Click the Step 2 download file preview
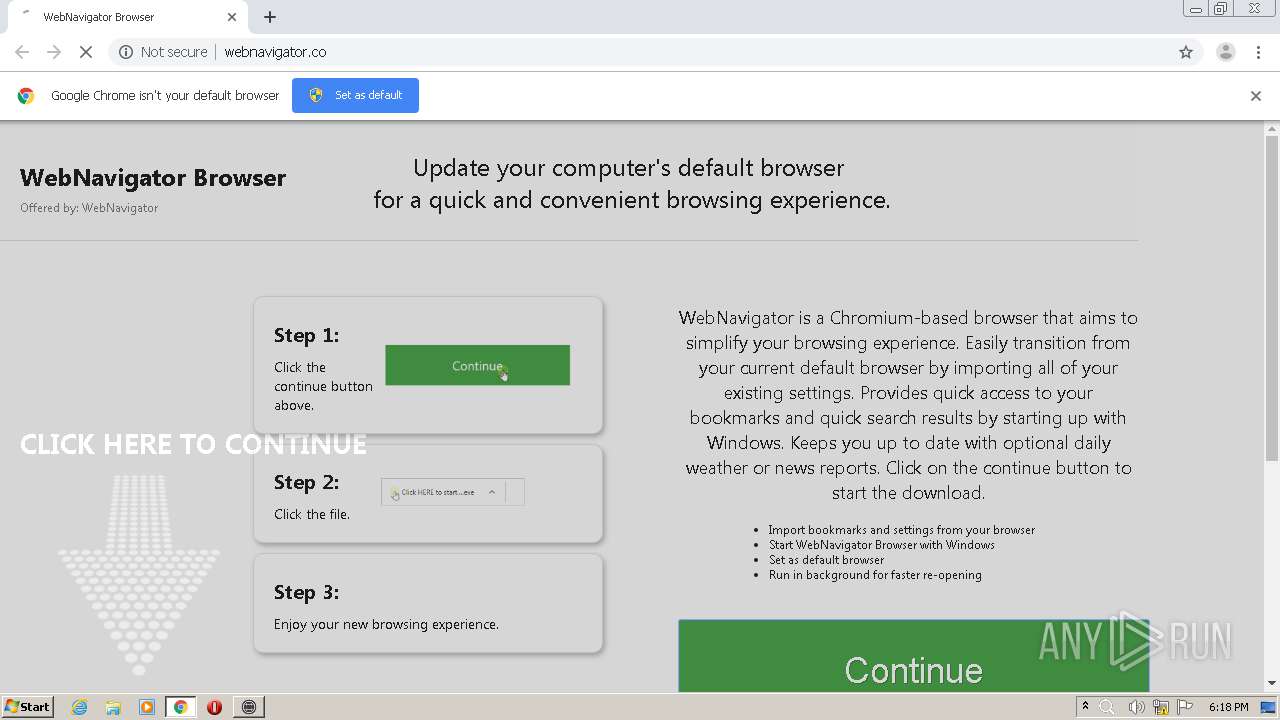 (452, 492)
